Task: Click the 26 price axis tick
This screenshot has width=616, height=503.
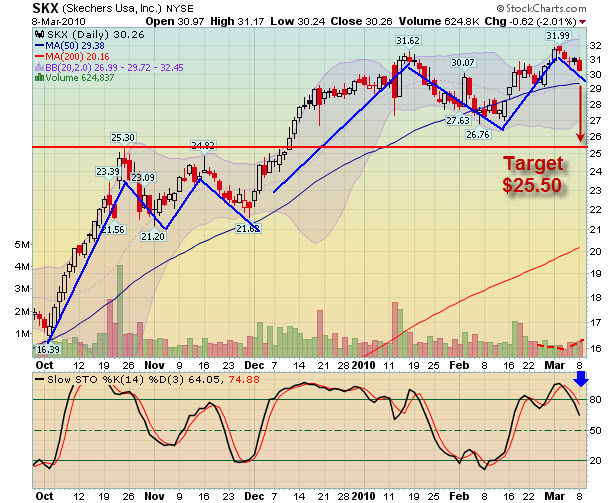Action: (x=596, y=137)
